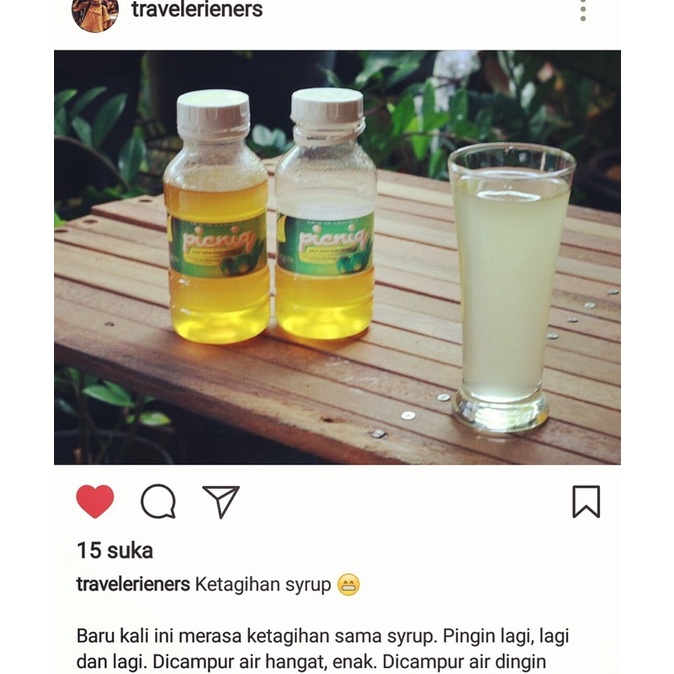Viewport: 674px width, 674px height.
Task: Click the green picniq label on the right bottle
Action: (325, 244)
